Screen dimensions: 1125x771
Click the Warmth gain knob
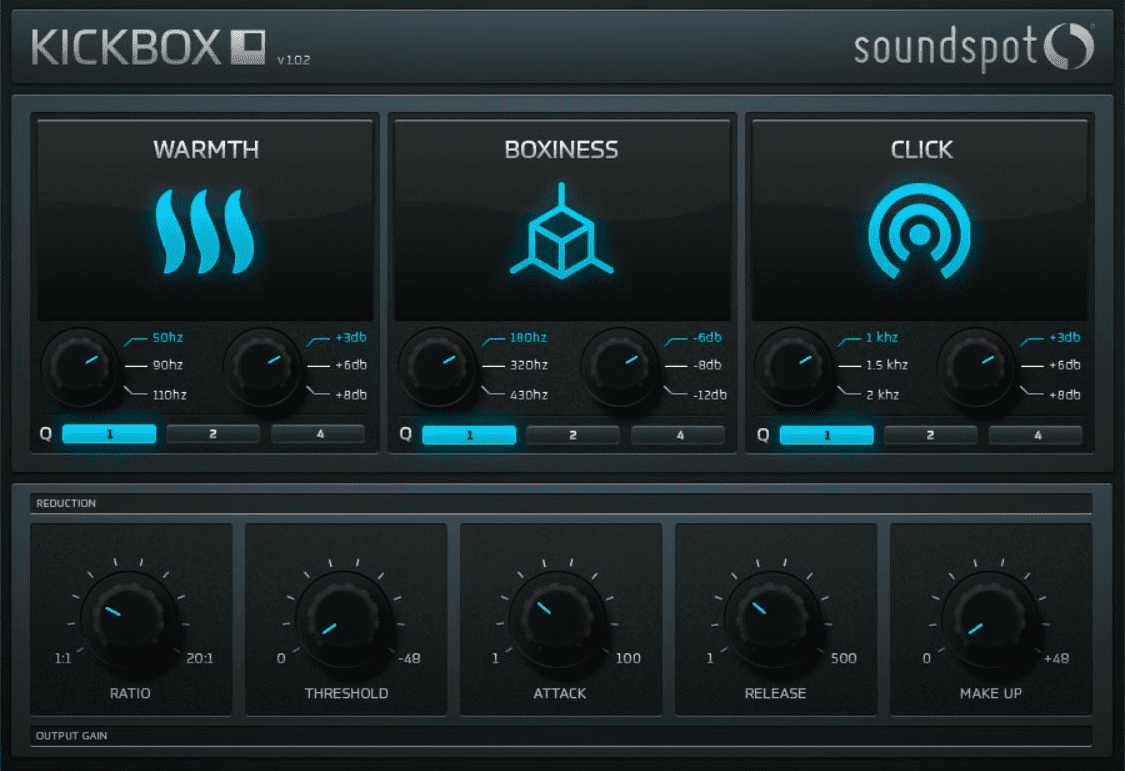(x=263, y=367)
